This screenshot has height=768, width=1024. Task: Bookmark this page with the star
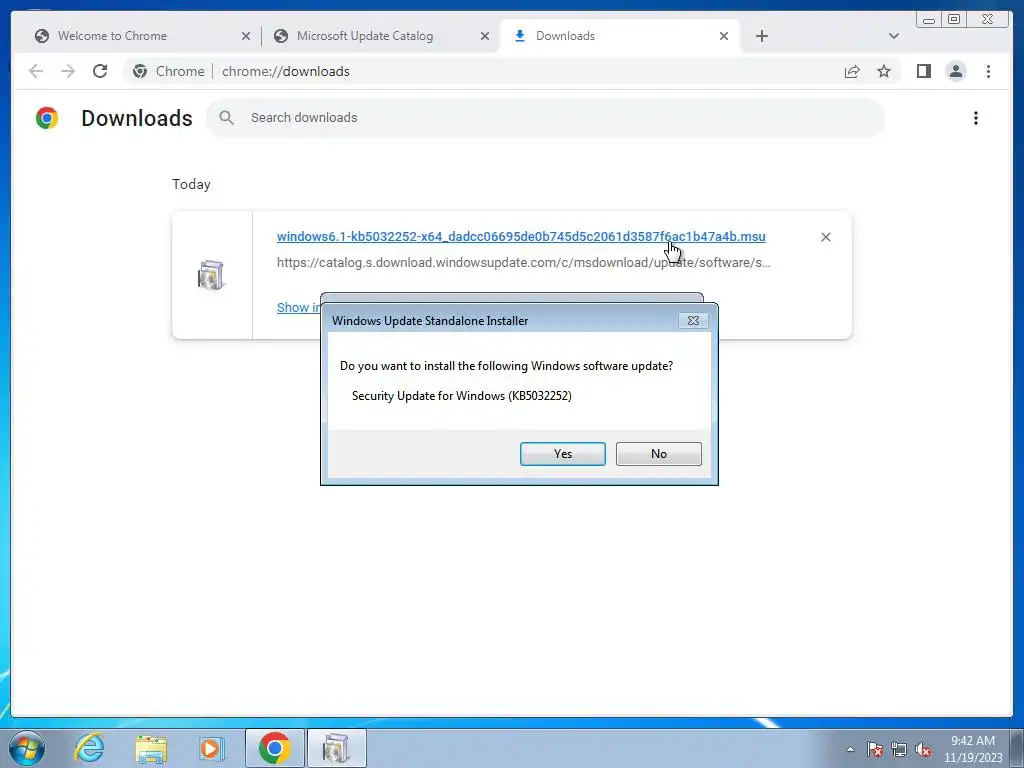pyautogui.click(x=884, y=71)
